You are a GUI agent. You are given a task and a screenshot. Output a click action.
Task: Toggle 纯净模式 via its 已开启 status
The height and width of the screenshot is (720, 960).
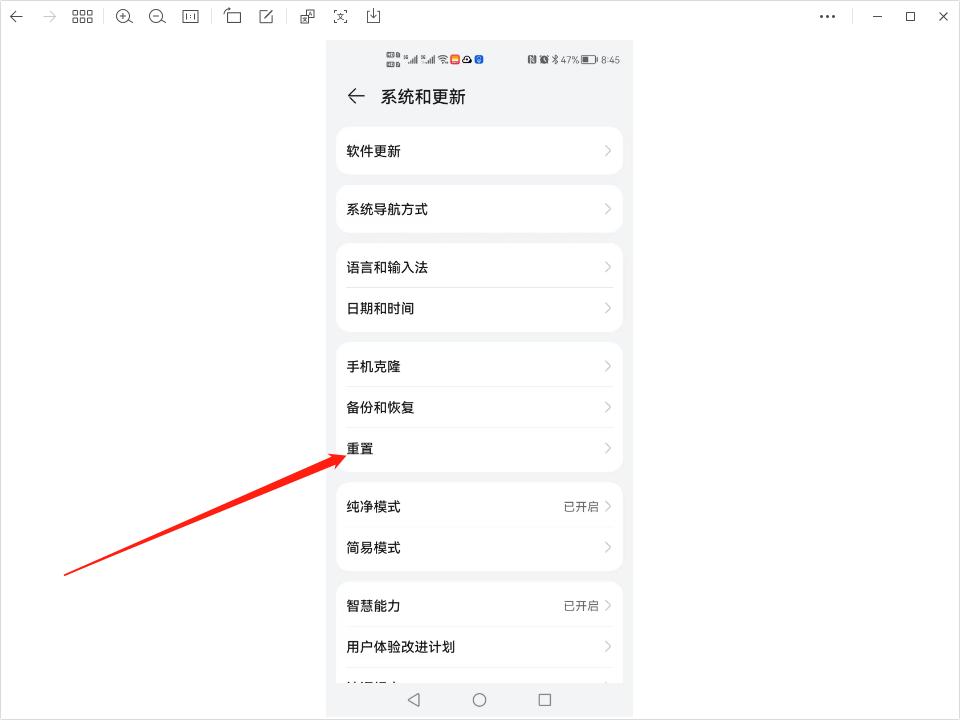tap(581, 507)
